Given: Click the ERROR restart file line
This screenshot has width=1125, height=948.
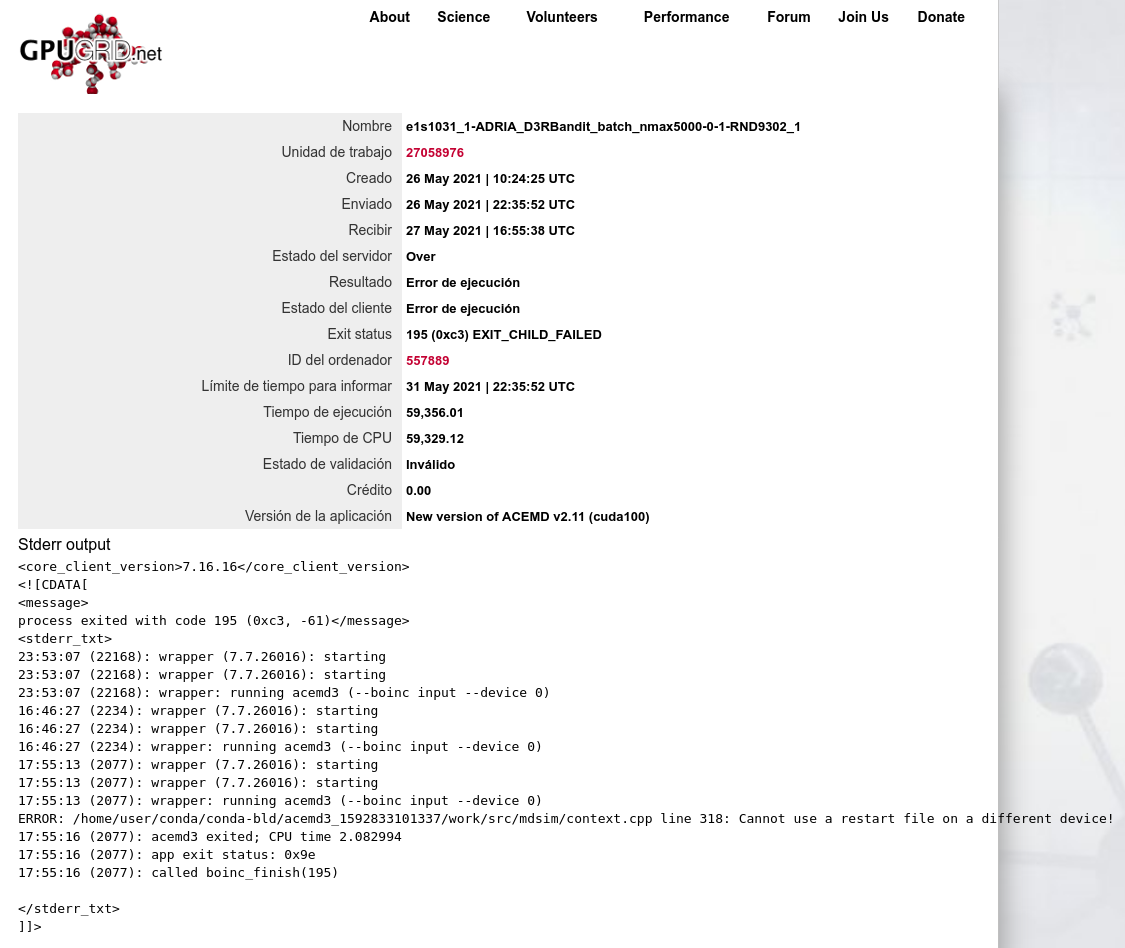Looking at the screenshot, I should tap(565, 818).
